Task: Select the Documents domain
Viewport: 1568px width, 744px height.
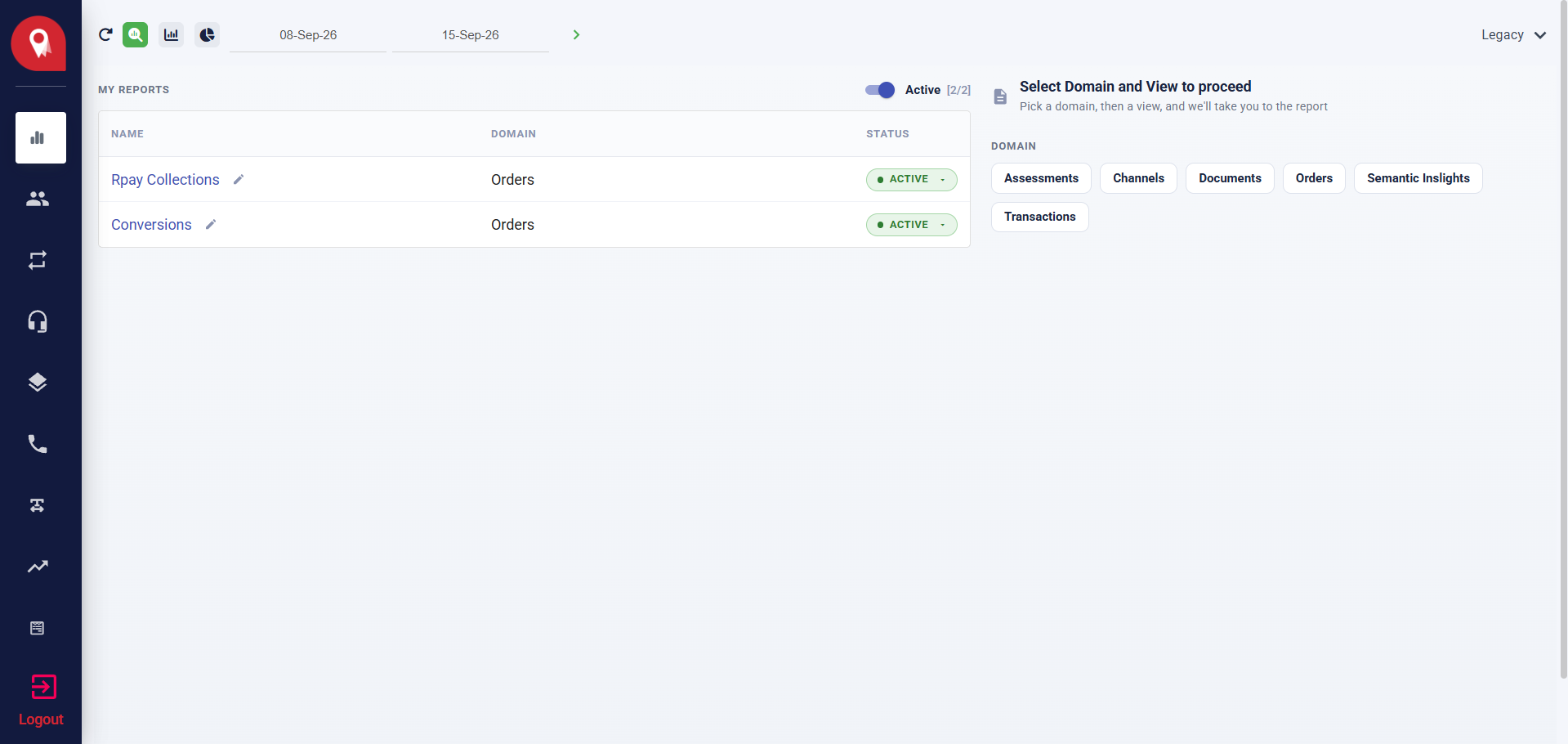Action: pos(1230,178)
